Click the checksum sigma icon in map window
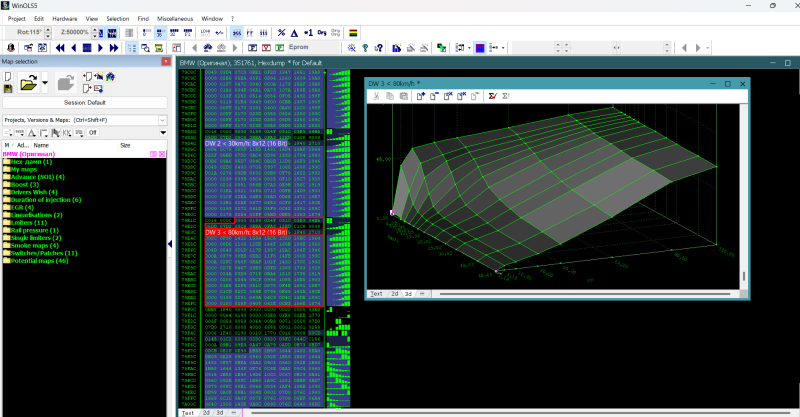The width and height of the screenshot is (800, 417). [x=492, y=96]
